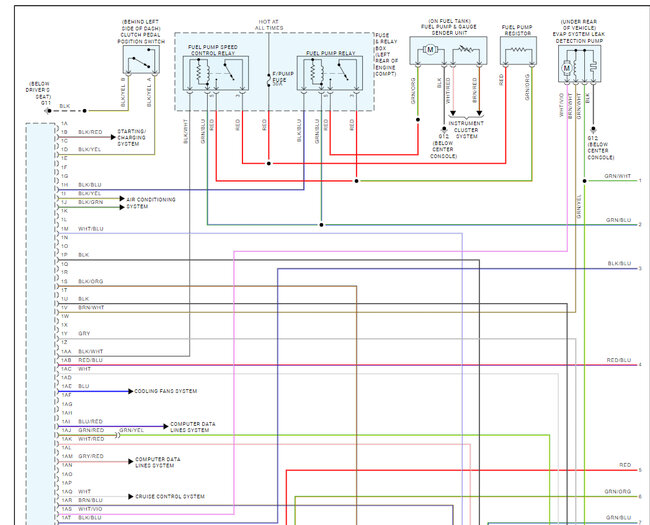The width and height of the screenshot is (650, 525).
Task: Click the AIR CONDITIONING SYSTEM label
Action: pyautogui.click(x=151, y=203)
